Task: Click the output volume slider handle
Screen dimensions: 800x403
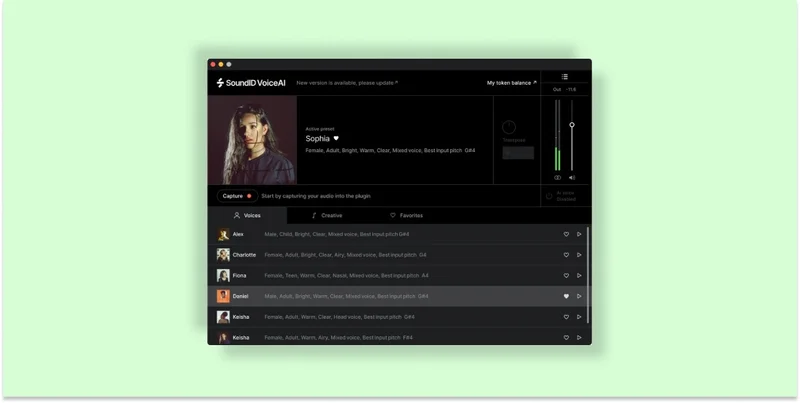Action: (x=572, y=124)
